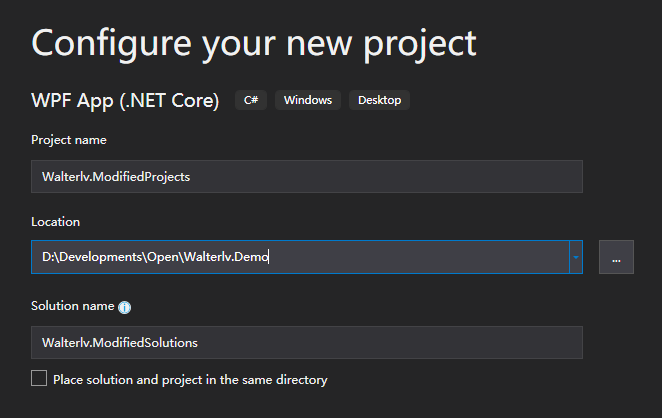The image size is (662, 418).
Task: Click the Walterlv.ModifiedProjects text
Action: [116, 177]
